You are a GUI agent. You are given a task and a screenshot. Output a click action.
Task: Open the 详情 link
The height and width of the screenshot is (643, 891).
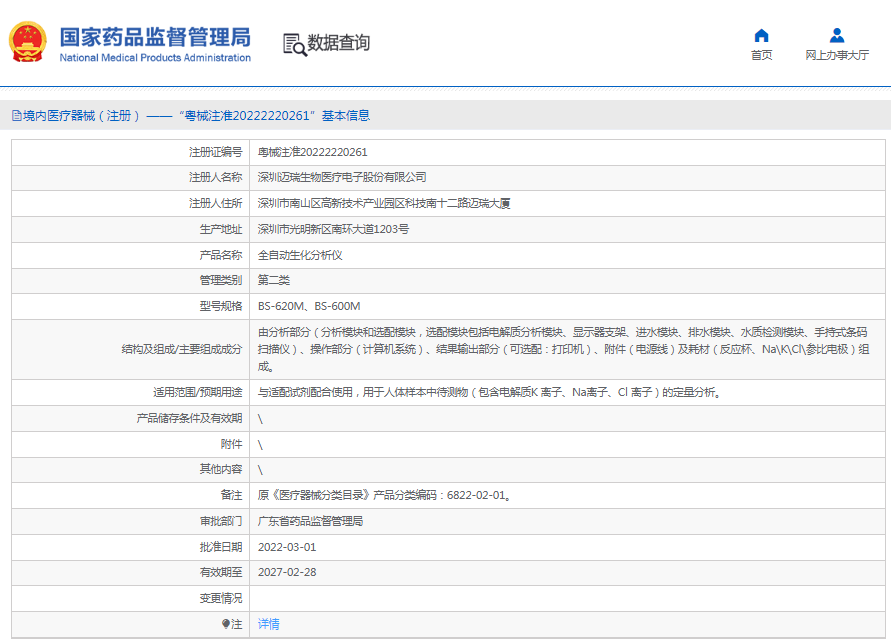(x=269, y=624)
